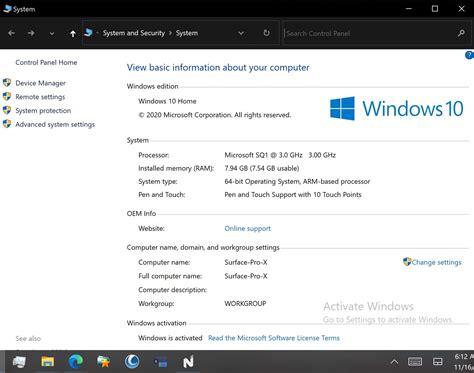Select 'Pen and Touch Support with 10 Touch Points'
The image size is (474, 373).
[x=293, y=195]
